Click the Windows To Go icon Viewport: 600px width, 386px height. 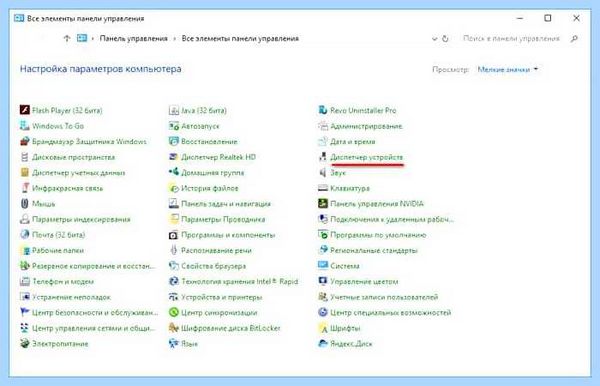pos(24,126)
